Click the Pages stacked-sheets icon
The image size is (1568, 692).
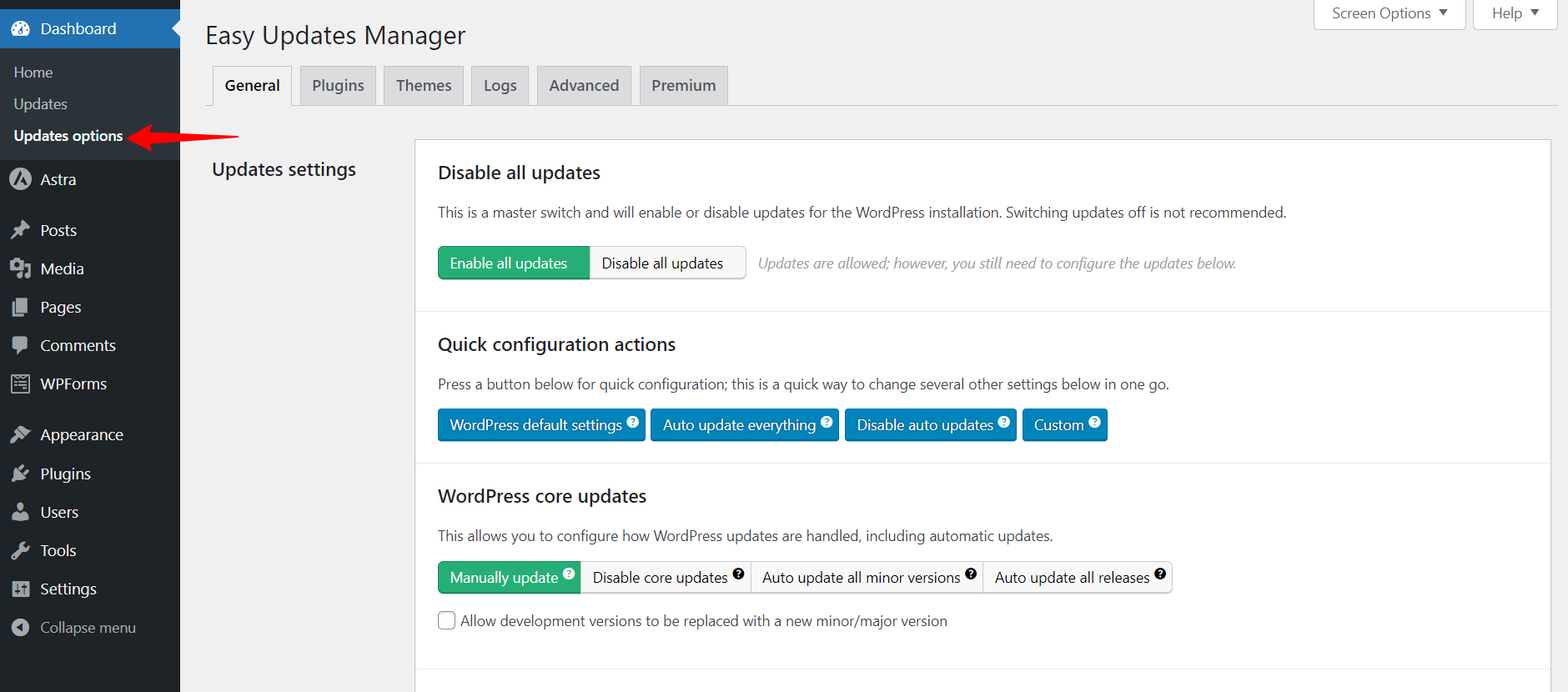tap(21, 307)
